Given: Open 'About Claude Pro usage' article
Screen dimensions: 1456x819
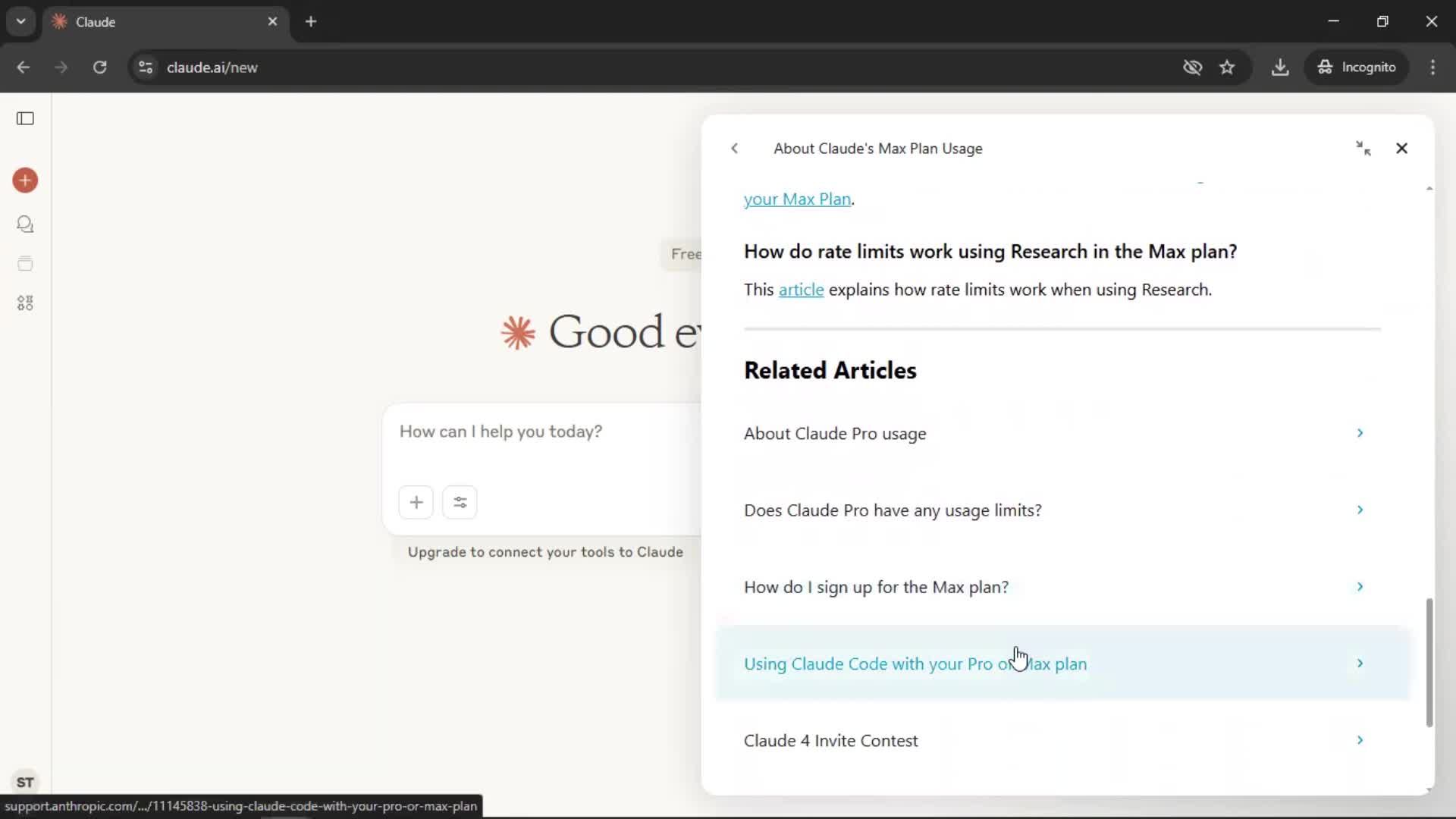Looking at the screenshot, I should tap(1062, 433).
